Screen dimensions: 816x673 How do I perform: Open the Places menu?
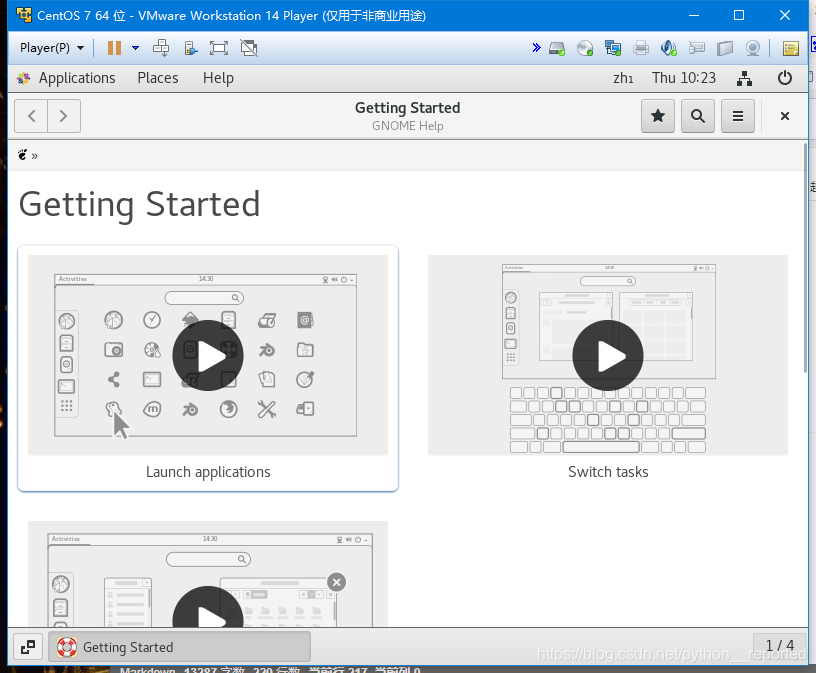point(158,78)
